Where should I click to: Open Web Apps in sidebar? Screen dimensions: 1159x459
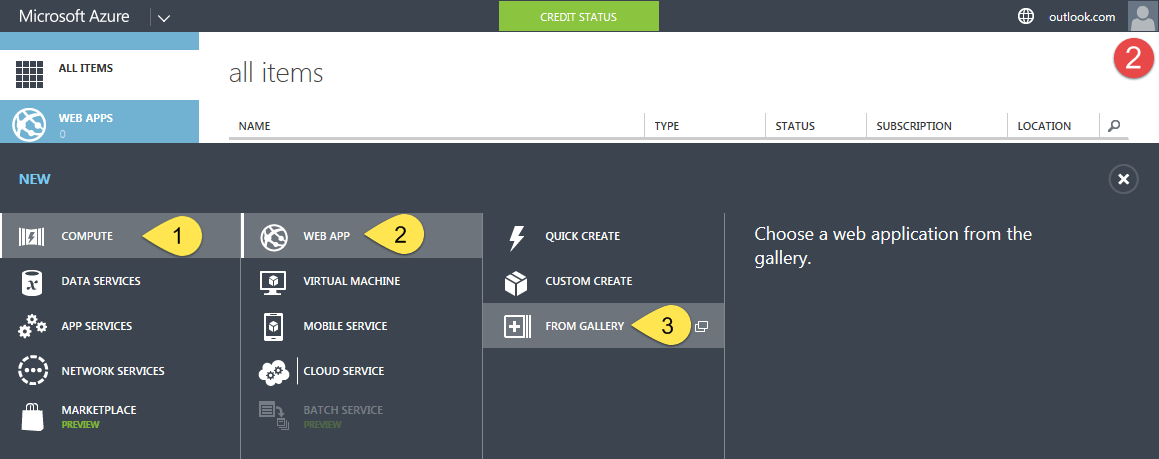tap(99, 121)
